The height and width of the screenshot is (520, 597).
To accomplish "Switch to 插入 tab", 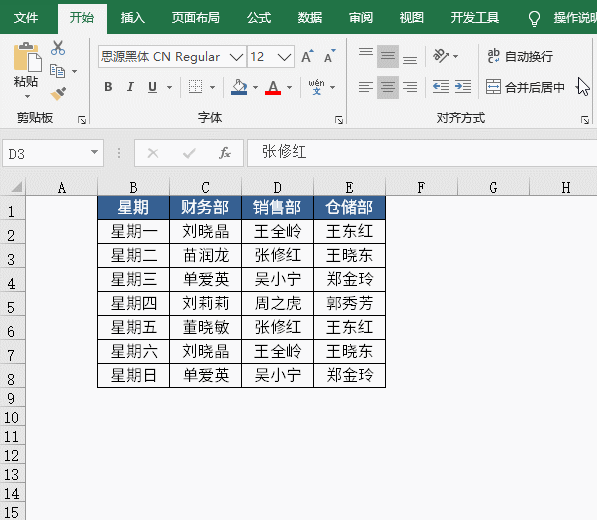I will 132,18.
